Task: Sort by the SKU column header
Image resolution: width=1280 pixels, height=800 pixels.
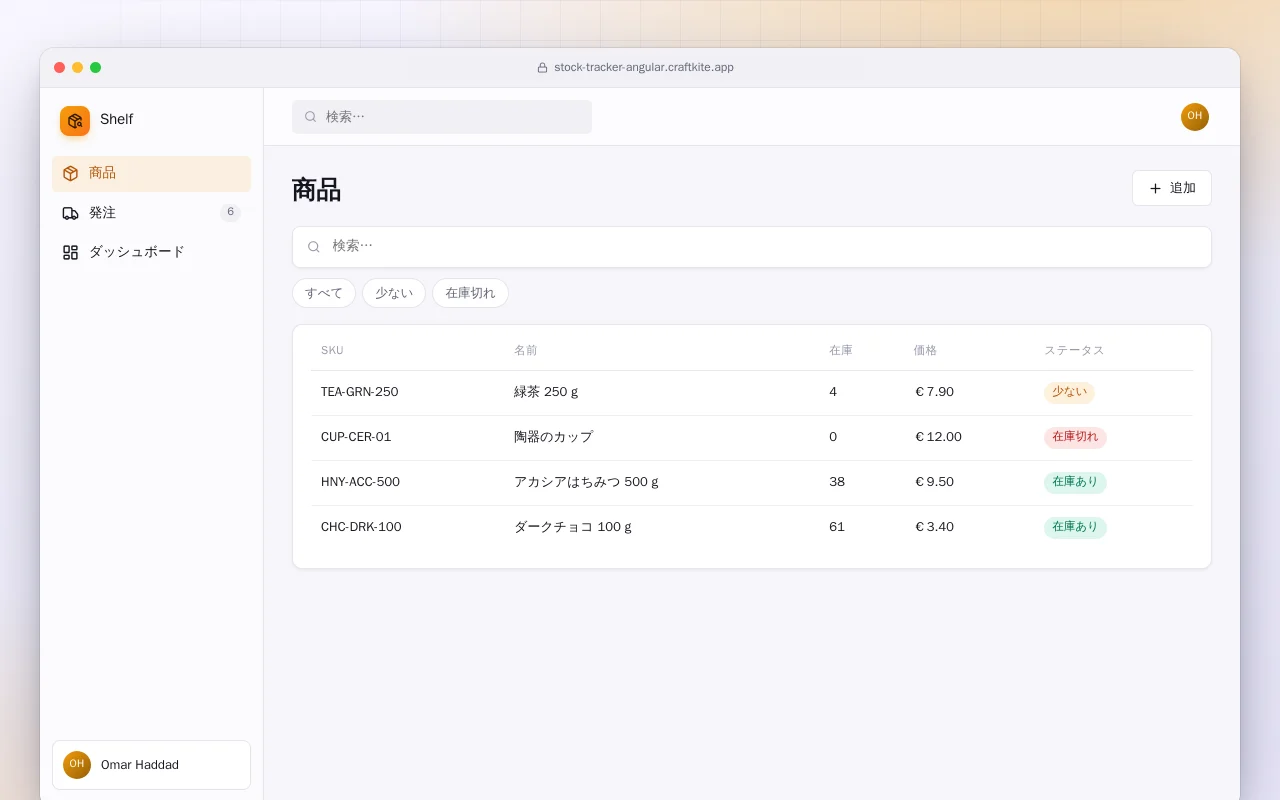Action: click(332, 351)
